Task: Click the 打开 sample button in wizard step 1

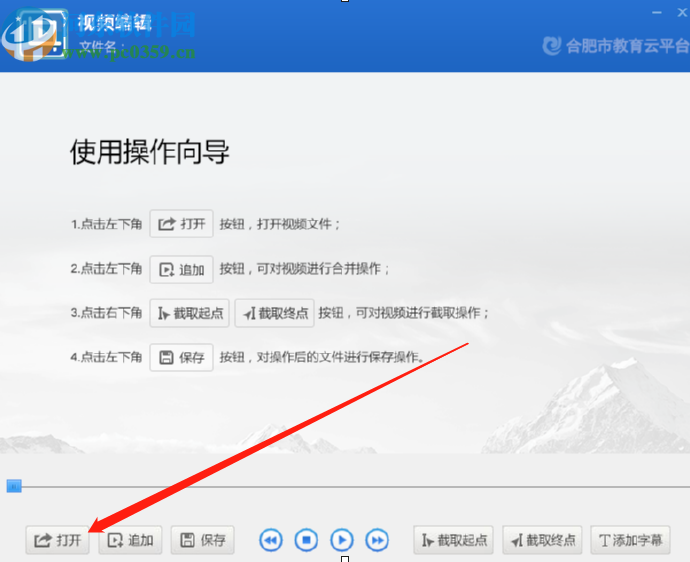Action: click(x=181, y=224)
